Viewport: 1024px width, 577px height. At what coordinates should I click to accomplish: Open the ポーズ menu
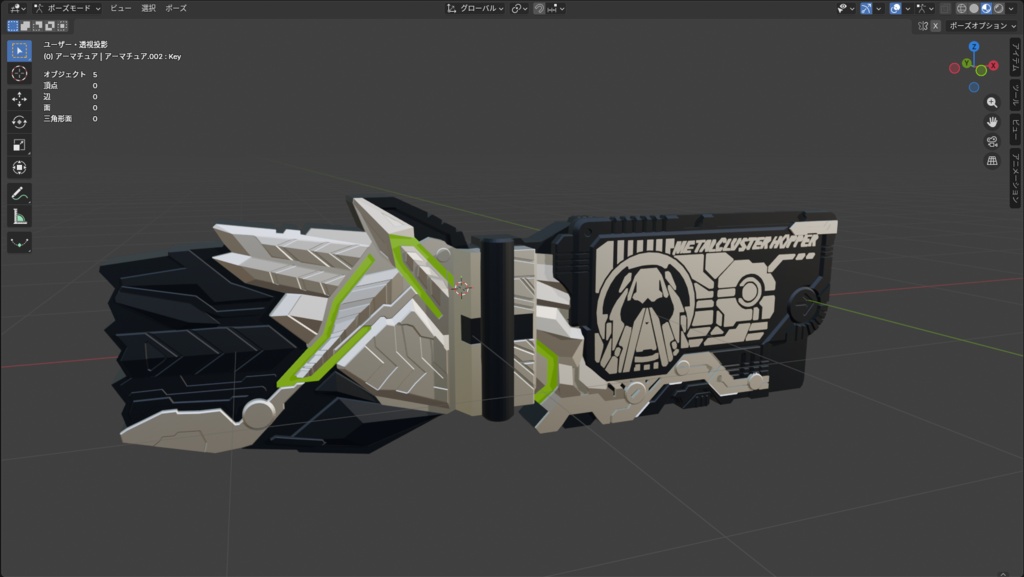pos(176,8)
